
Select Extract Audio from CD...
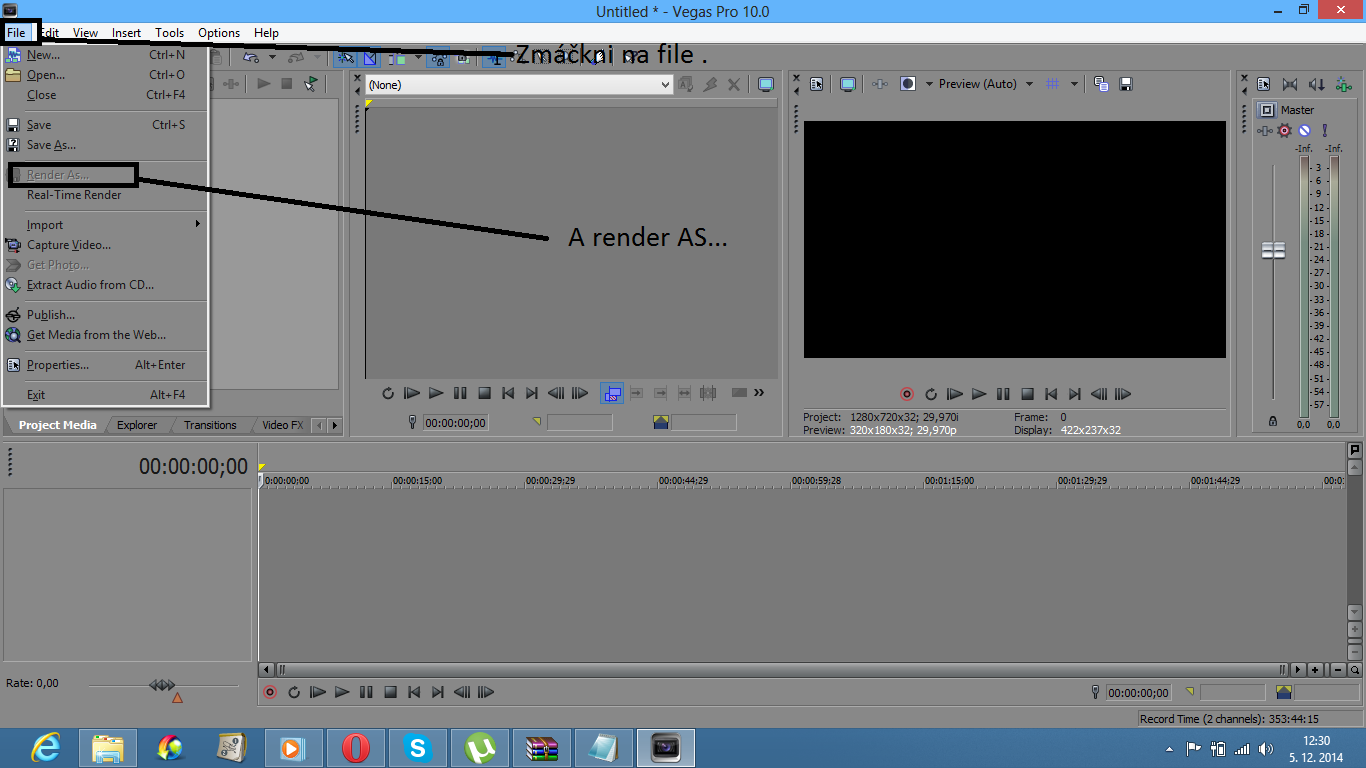click(105, 285)
